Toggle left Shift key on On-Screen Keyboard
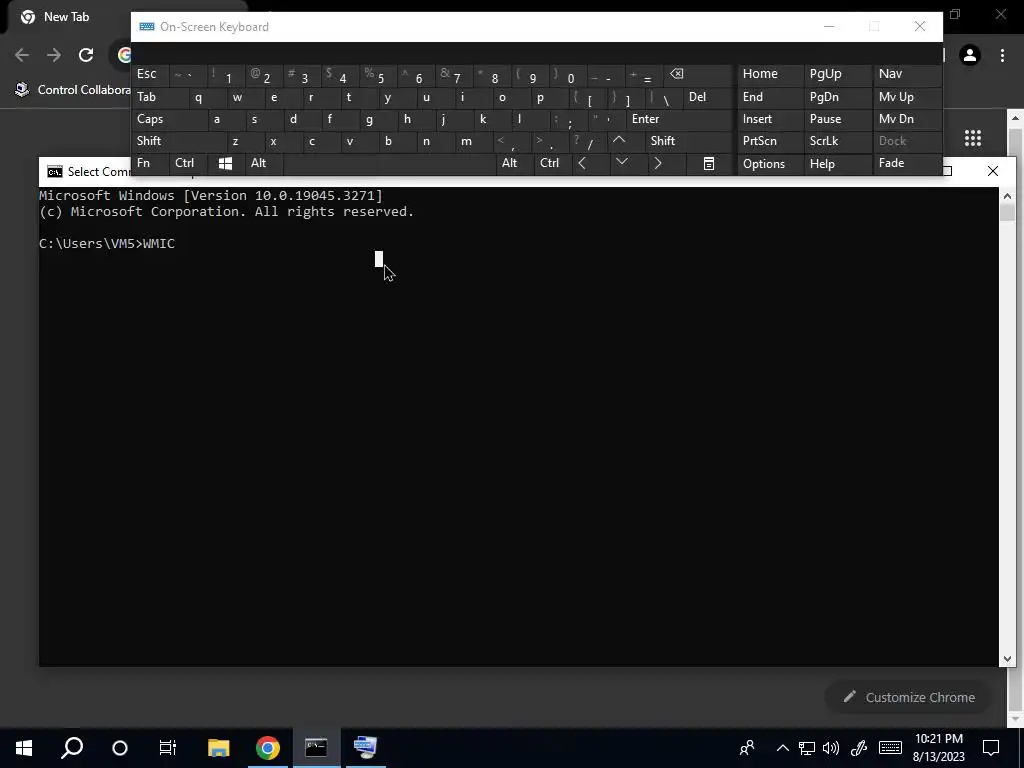 click(179, 141)
